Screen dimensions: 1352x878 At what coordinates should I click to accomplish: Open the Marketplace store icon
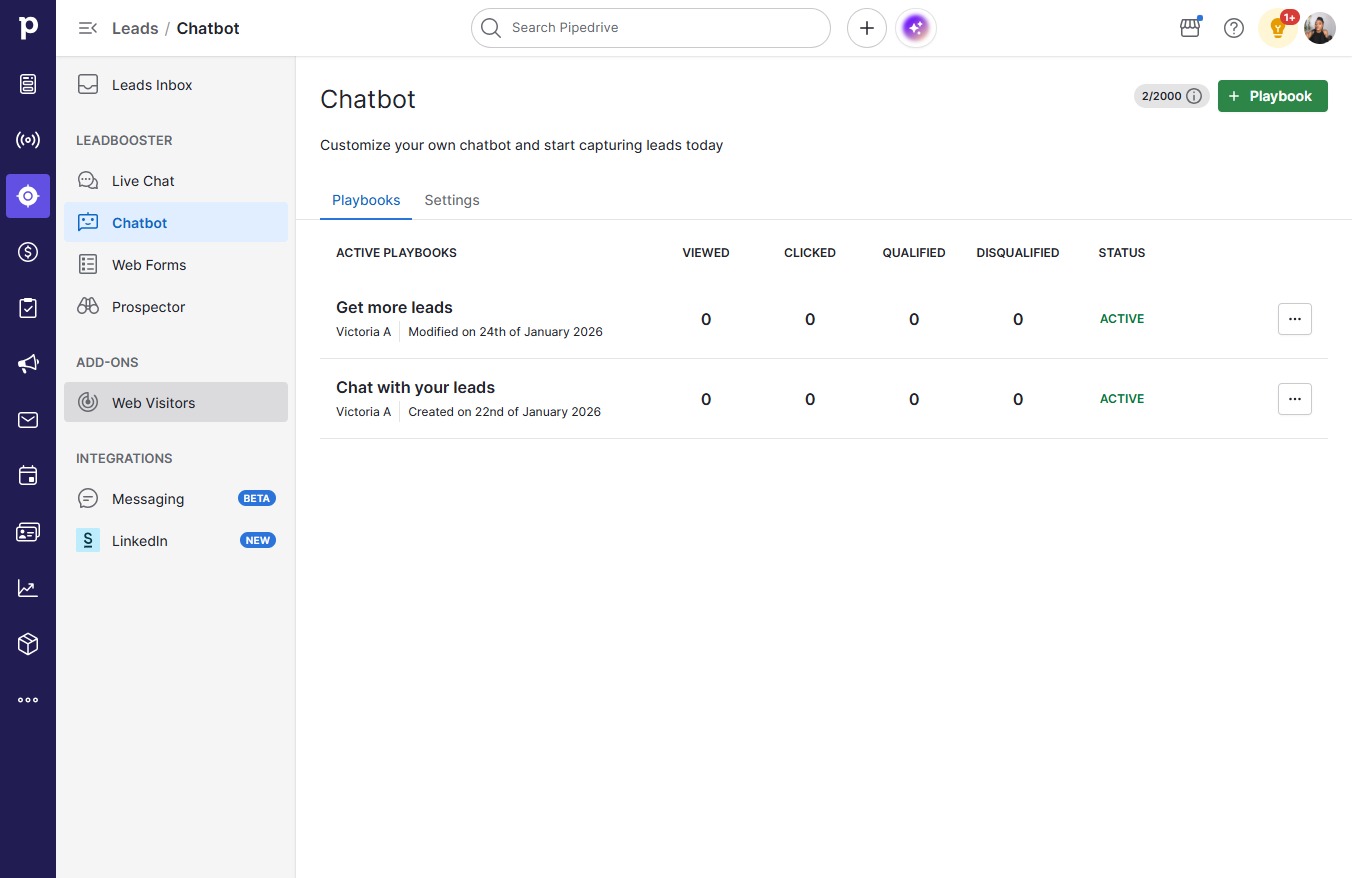1190,28
